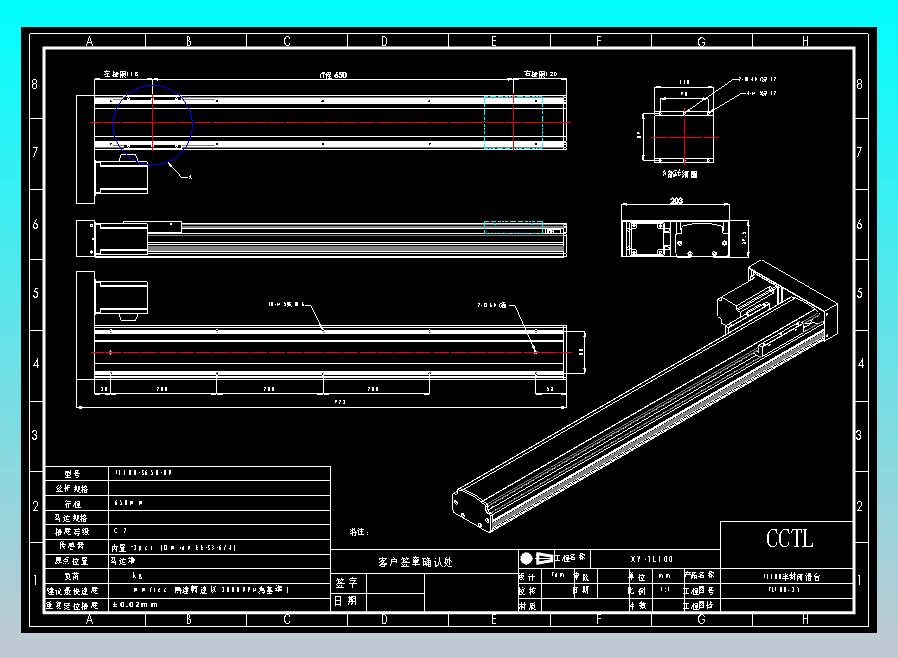The height and width of the screenshot is (658, 898).
Task: Select the 精度等级 row label
Action: tap(72, 532)
